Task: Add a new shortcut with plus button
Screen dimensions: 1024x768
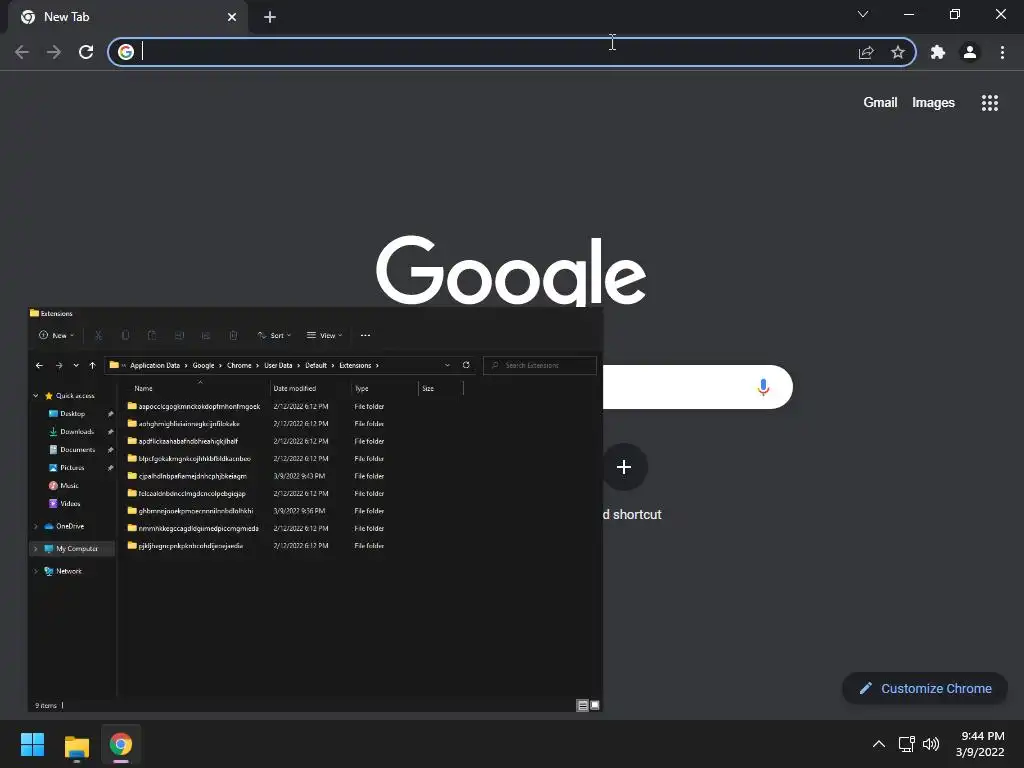Action: click(x=624, y=467)
